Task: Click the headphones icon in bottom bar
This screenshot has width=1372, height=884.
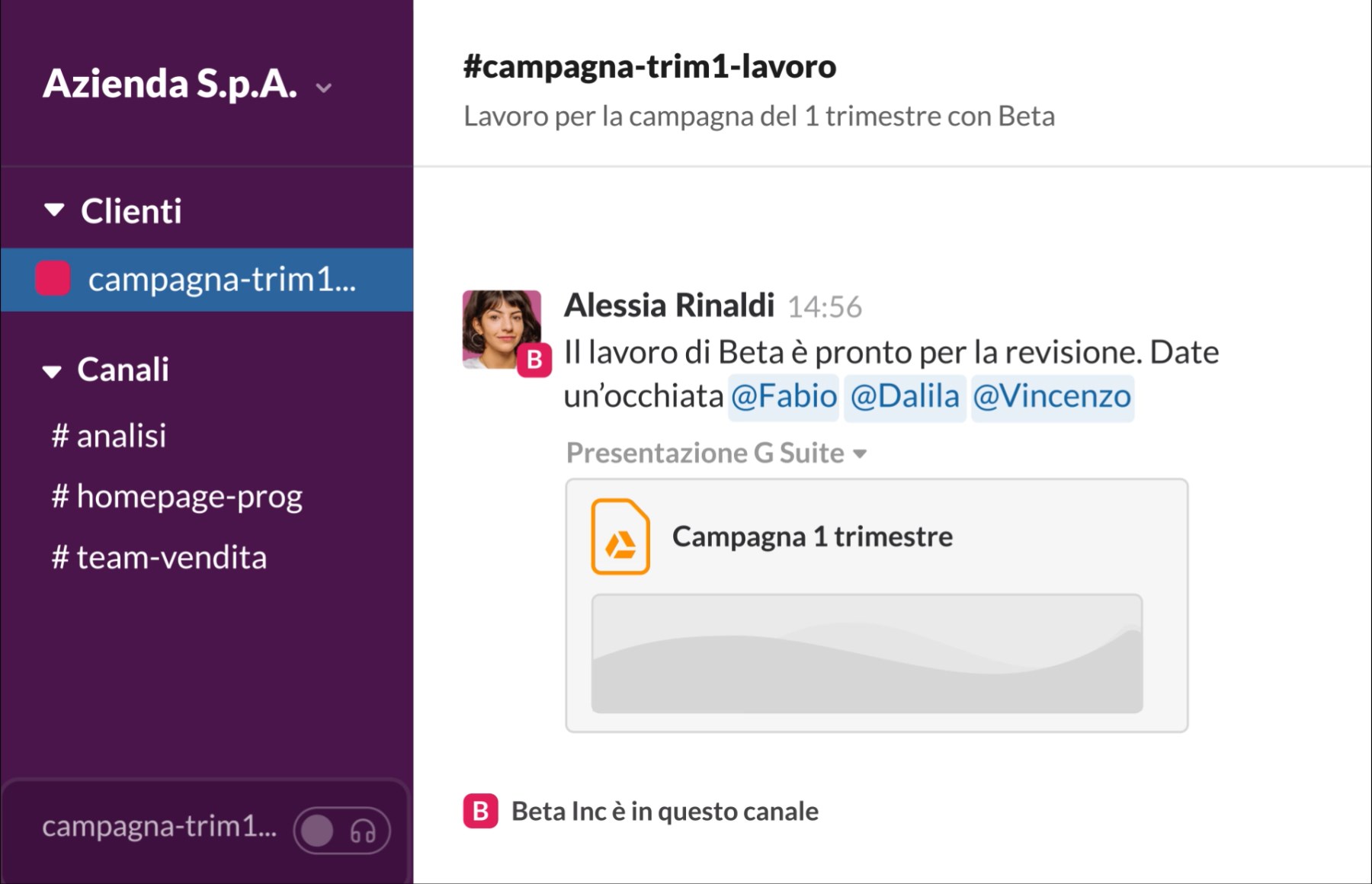Action: pos(363,831)
